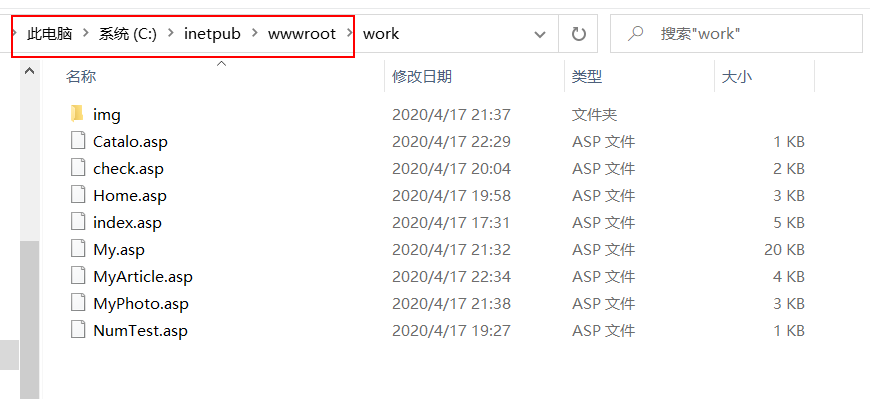Click the 2 KB size of check.asp

pos(789,169)
